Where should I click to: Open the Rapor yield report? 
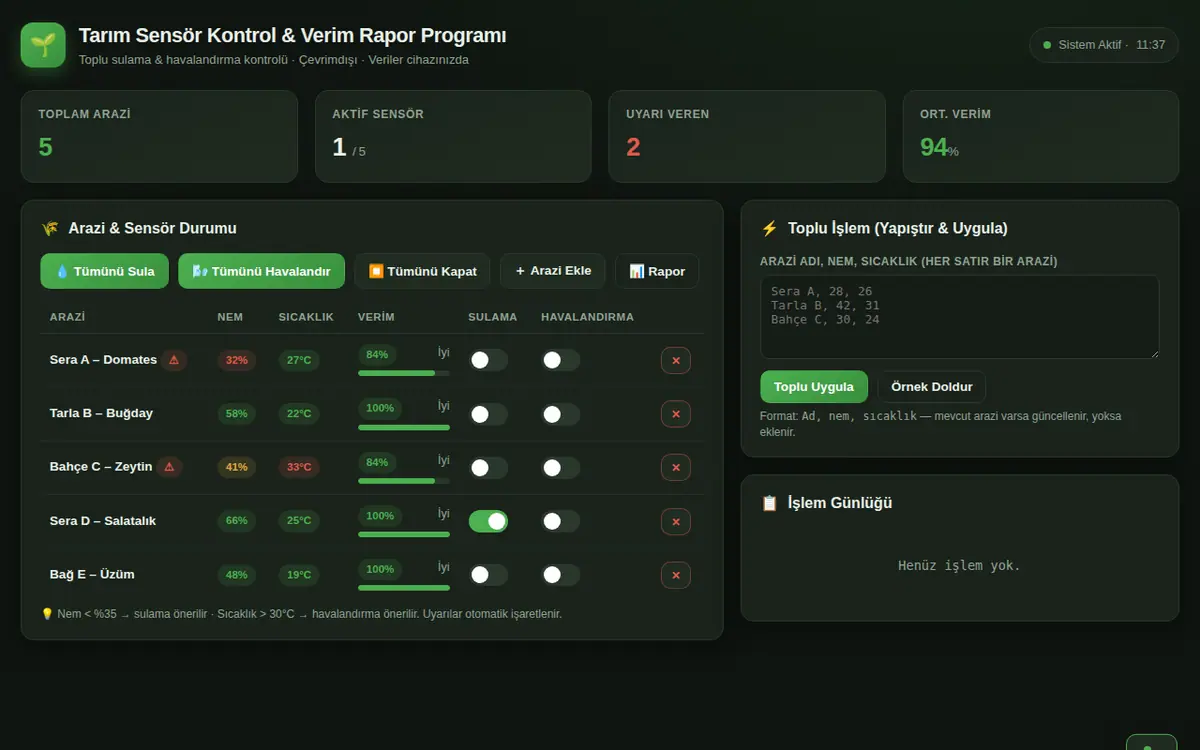657,271
